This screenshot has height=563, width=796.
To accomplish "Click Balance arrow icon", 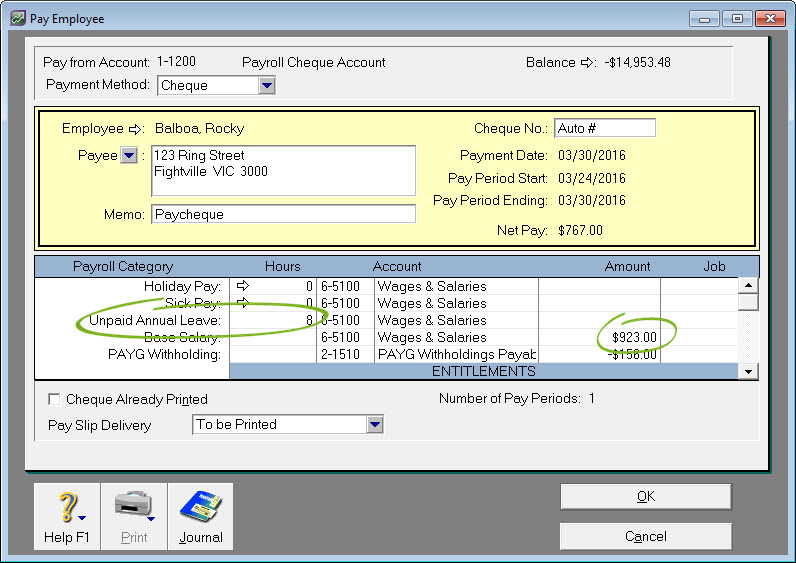I will (587, 63).
